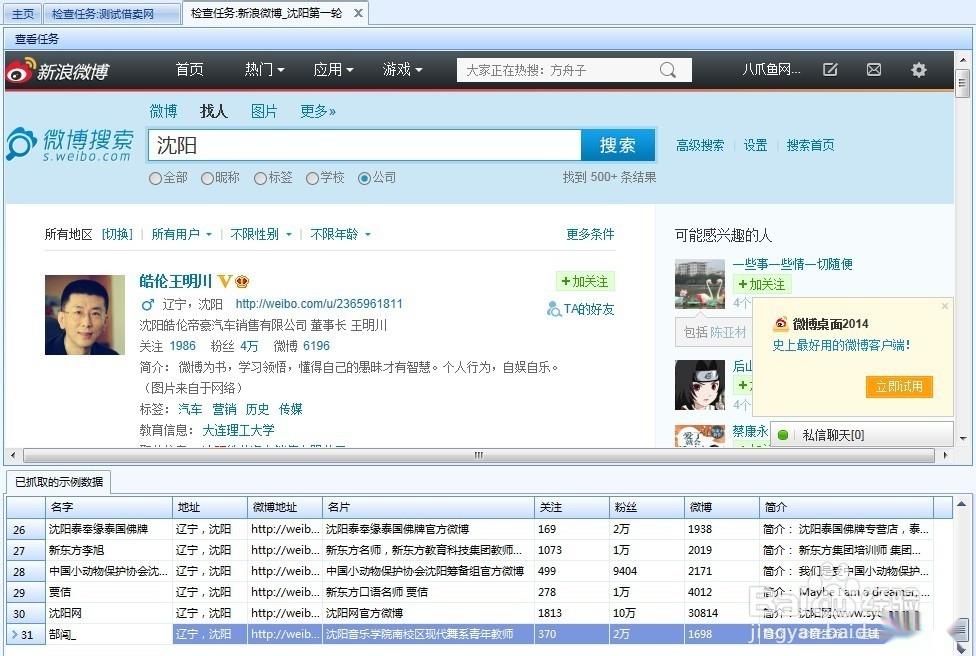Open the compose new weibo icon
Viewport: 976px width, 656px height.
point(830,70)
